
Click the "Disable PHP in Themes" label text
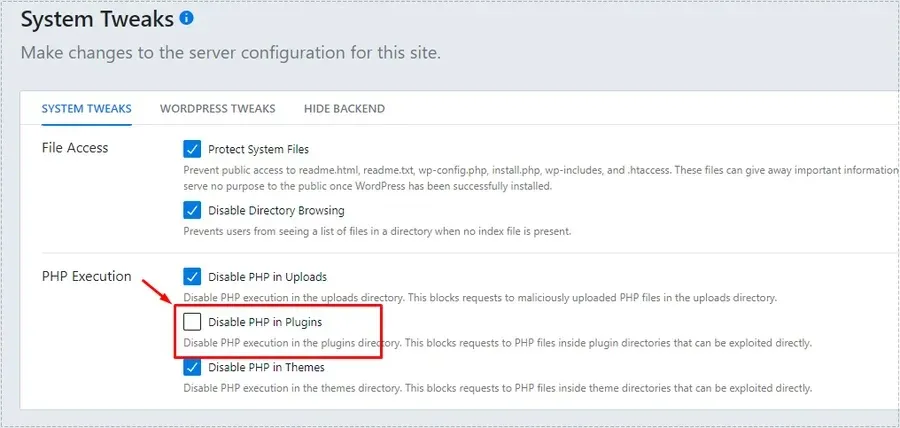pos(266,367)
